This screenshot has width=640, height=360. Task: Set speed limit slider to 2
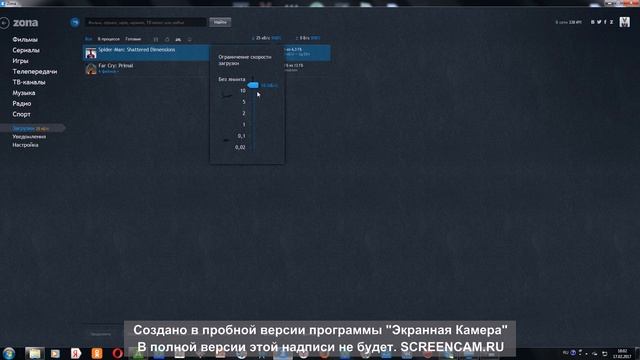244,113
